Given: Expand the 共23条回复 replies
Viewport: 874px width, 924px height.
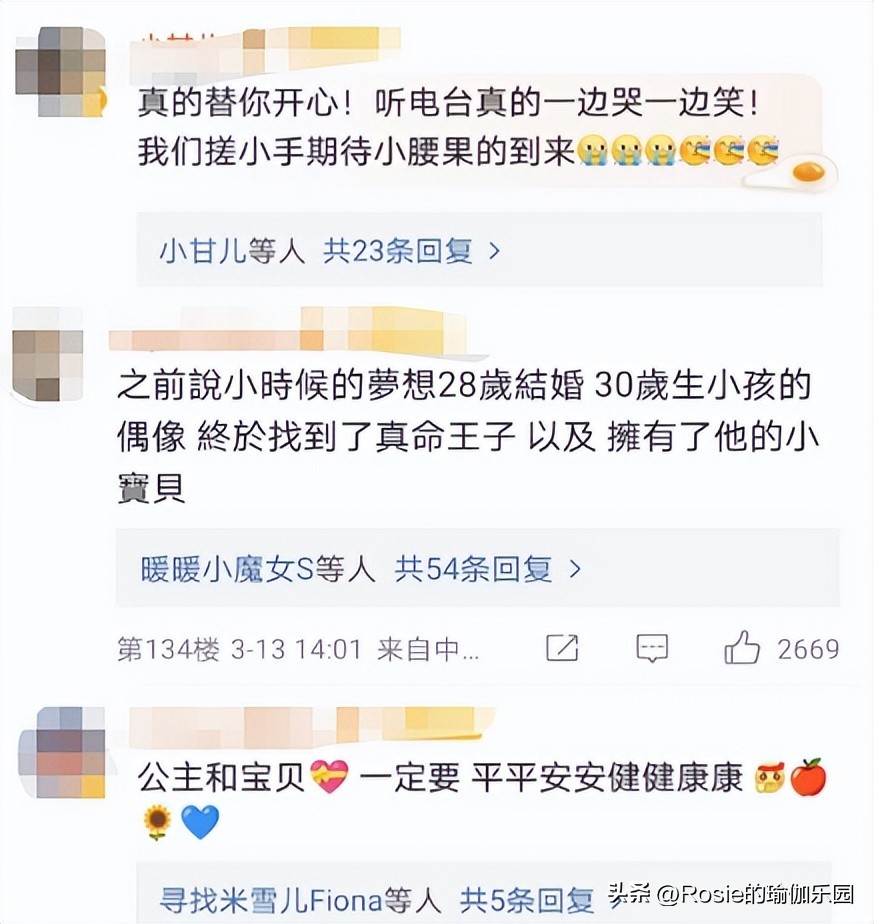Looking at the screenshot, I should pos(398,251).
